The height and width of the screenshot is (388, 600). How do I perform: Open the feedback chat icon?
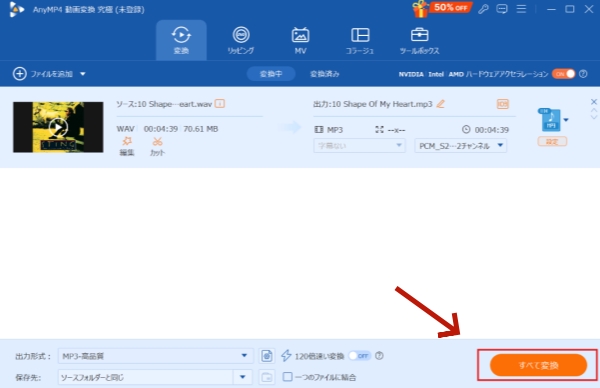click(502, 9)
